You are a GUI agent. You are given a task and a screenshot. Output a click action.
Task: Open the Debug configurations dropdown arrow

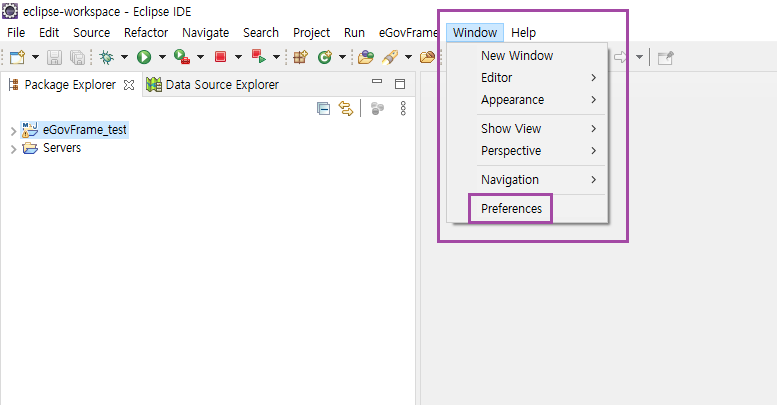[x=124, y=58]
